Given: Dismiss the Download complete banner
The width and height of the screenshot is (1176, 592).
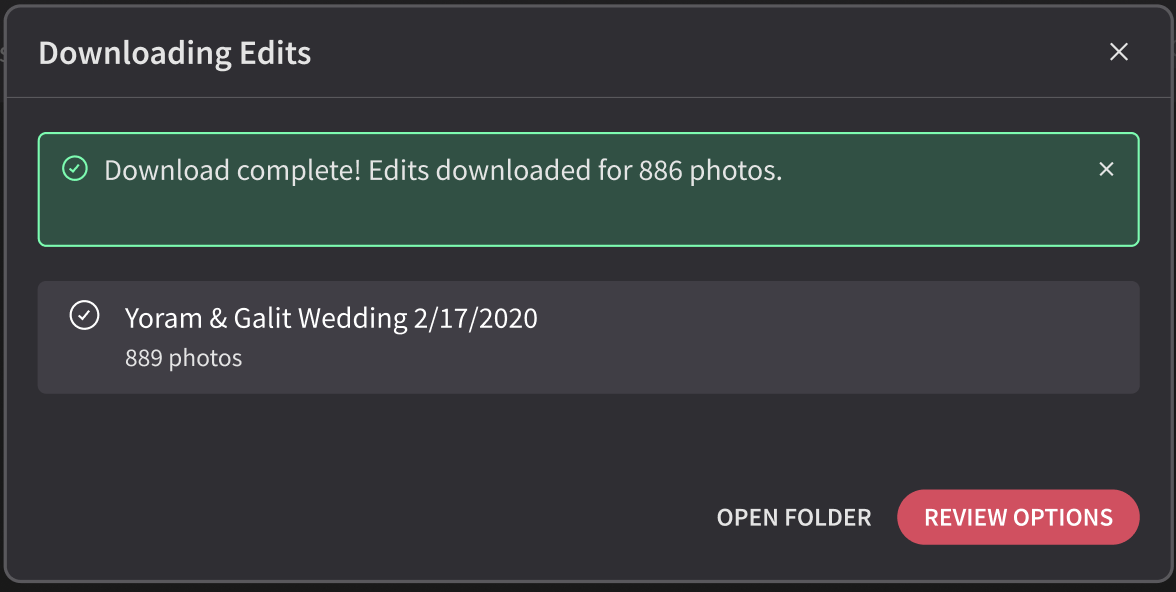Looking at the screenshot, I should tap(1106, 170).
